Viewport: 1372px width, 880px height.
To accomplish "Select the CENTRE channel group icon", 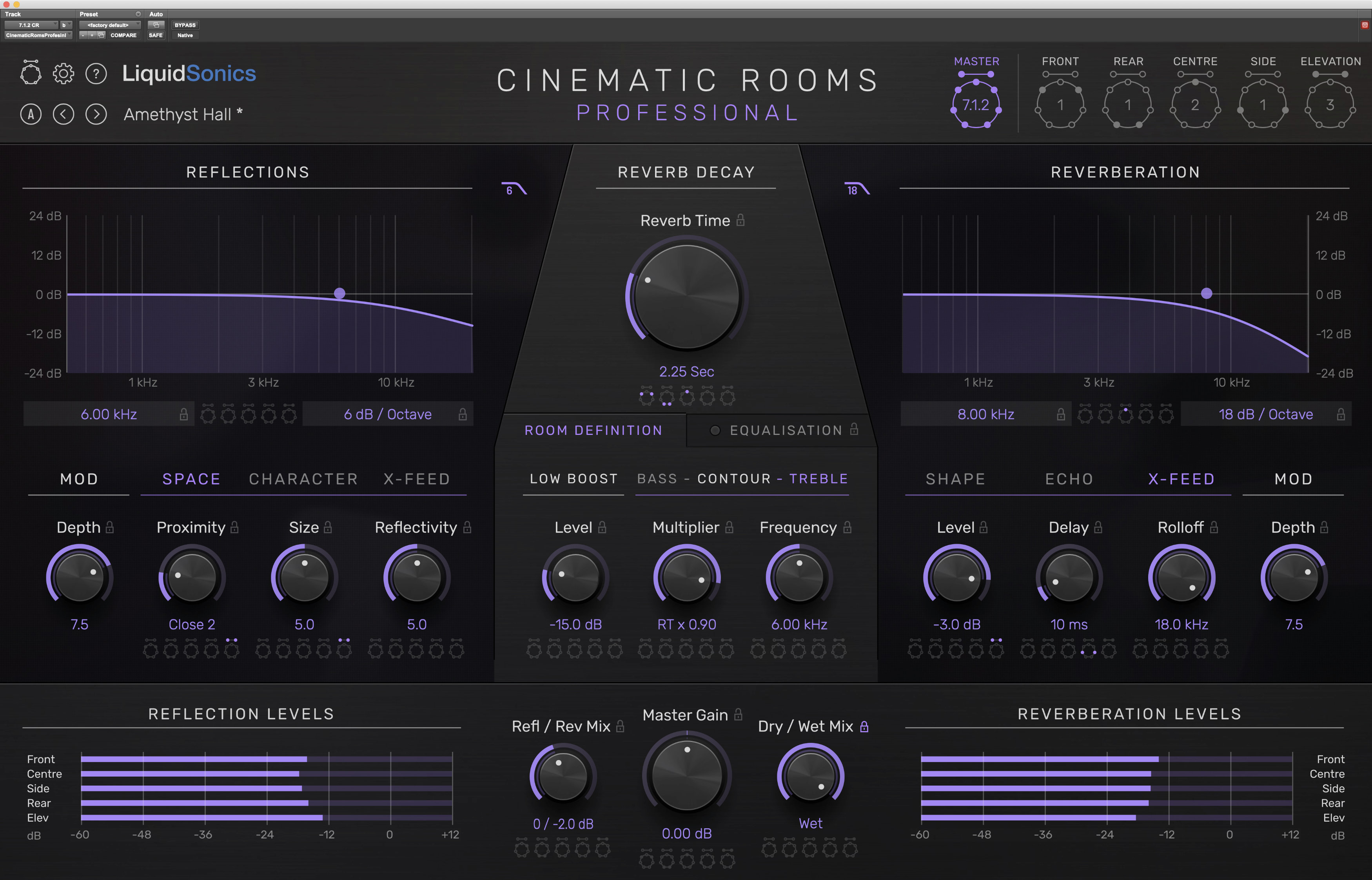I will [x=1195, y=103].
